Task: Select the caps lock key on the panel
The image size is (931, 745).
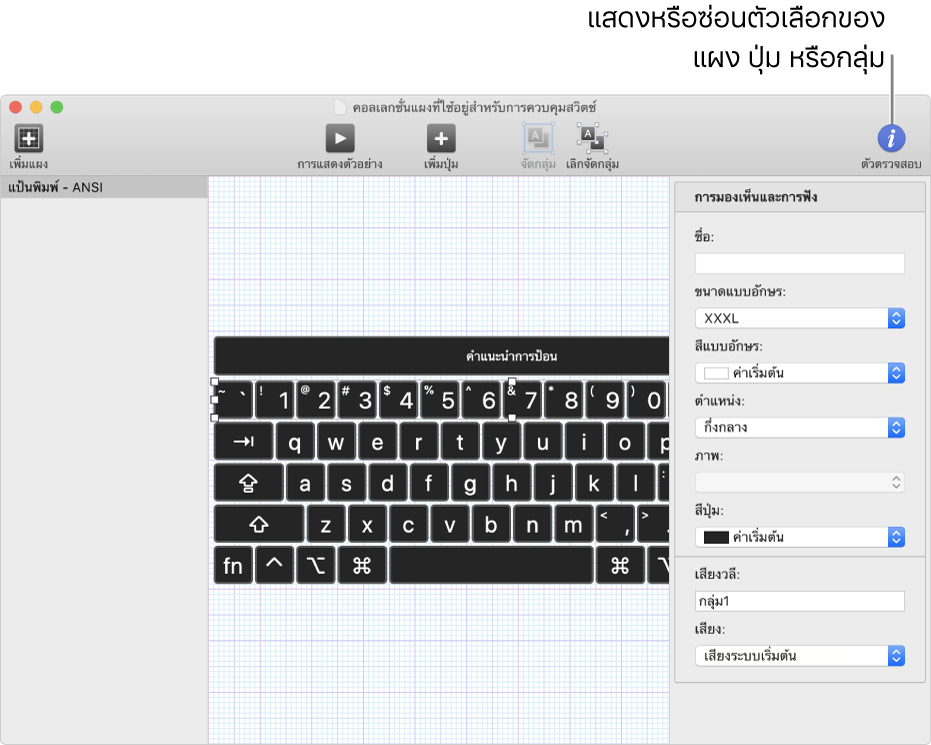Action: (248, 483)
